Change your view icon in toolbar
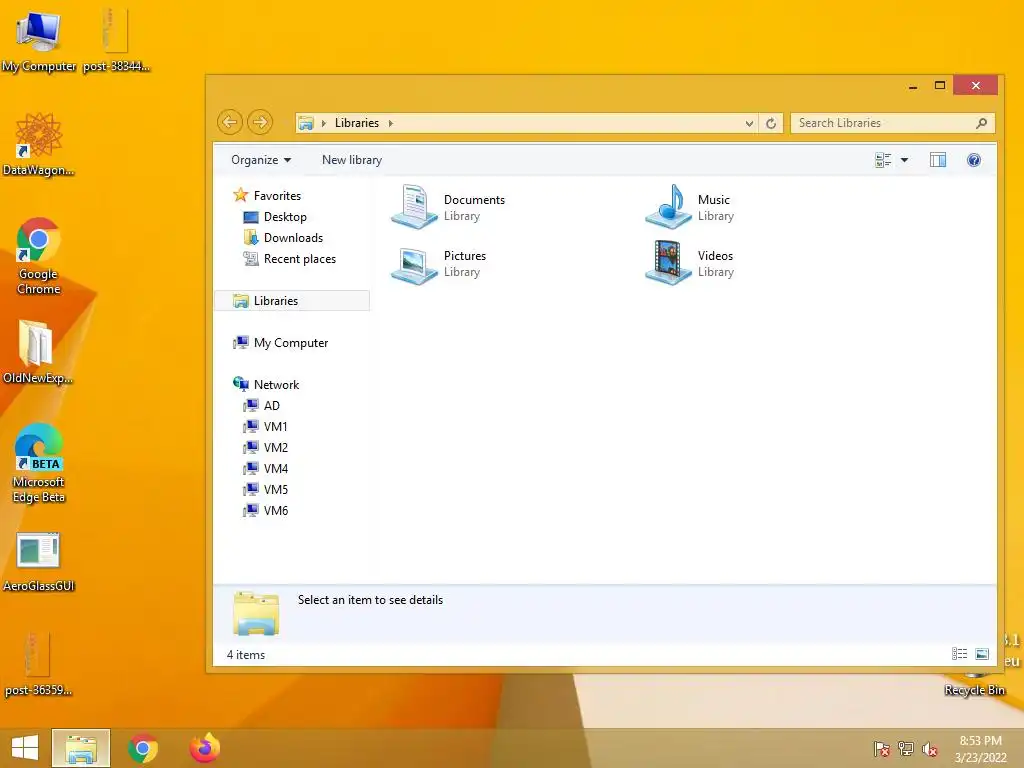Screen dimensions: 1024x768 [x=883, y=160]
